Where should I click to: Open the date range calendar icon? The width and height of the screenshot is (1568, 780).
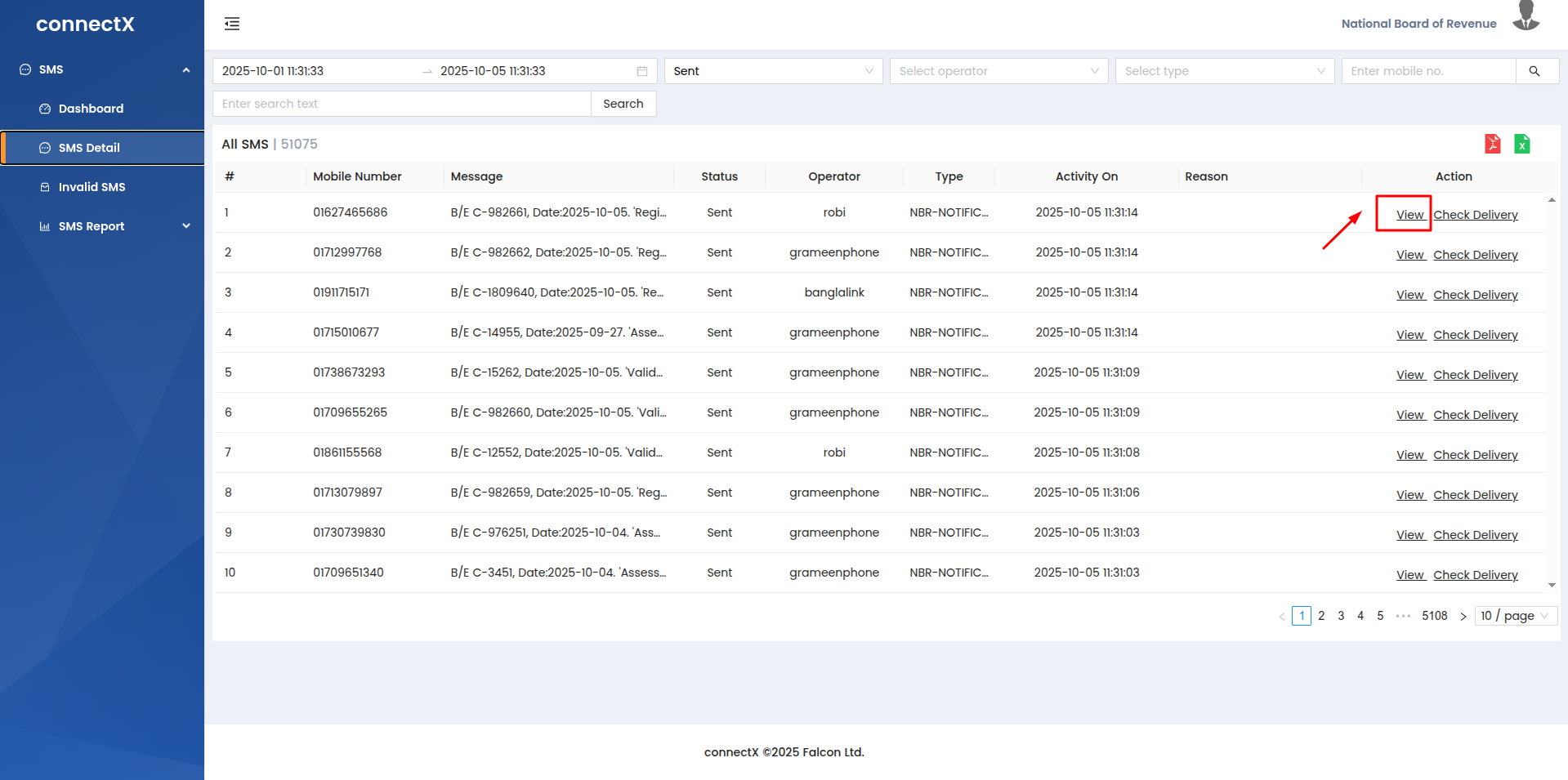(x=642, y=71)
